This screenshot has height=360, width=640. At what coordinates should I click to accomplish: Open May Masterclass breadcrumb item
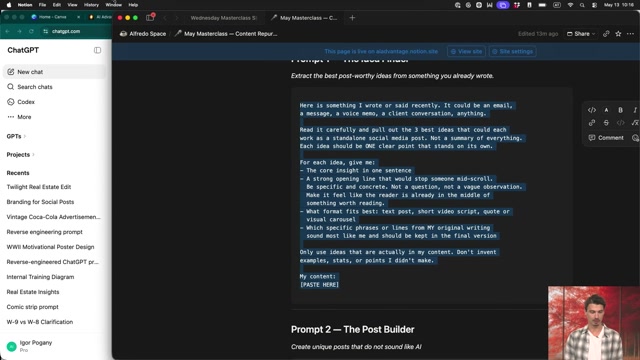coord(226,34)
